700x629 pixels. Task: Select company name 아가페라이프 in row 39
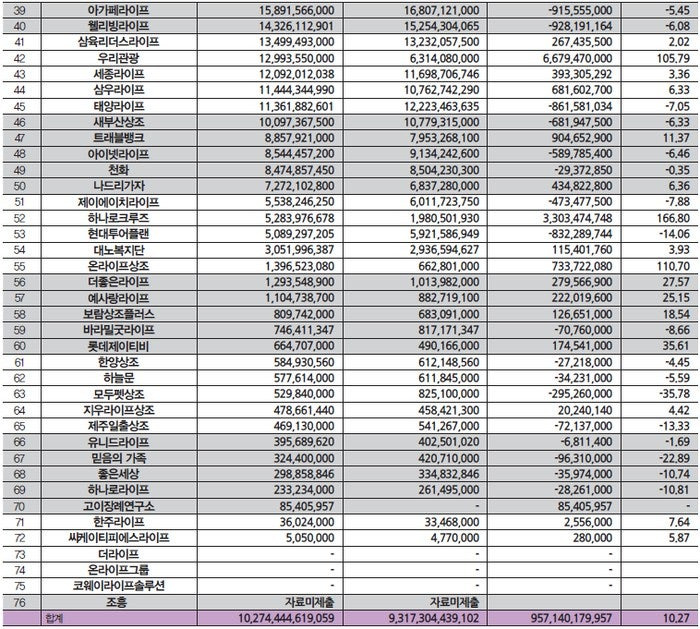point(118,10)
